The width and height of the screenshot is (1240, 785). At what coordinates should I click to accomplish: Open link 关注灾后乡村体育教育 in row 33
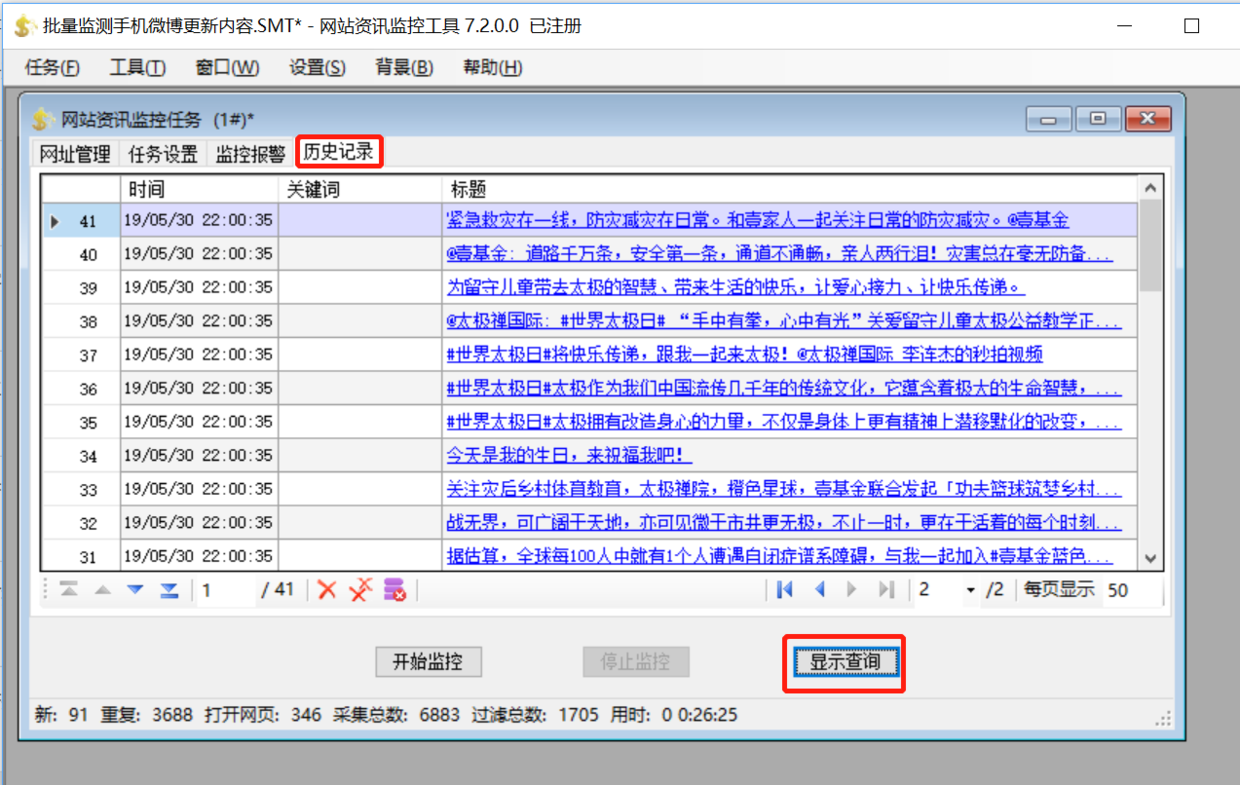(x=783, y=489)
